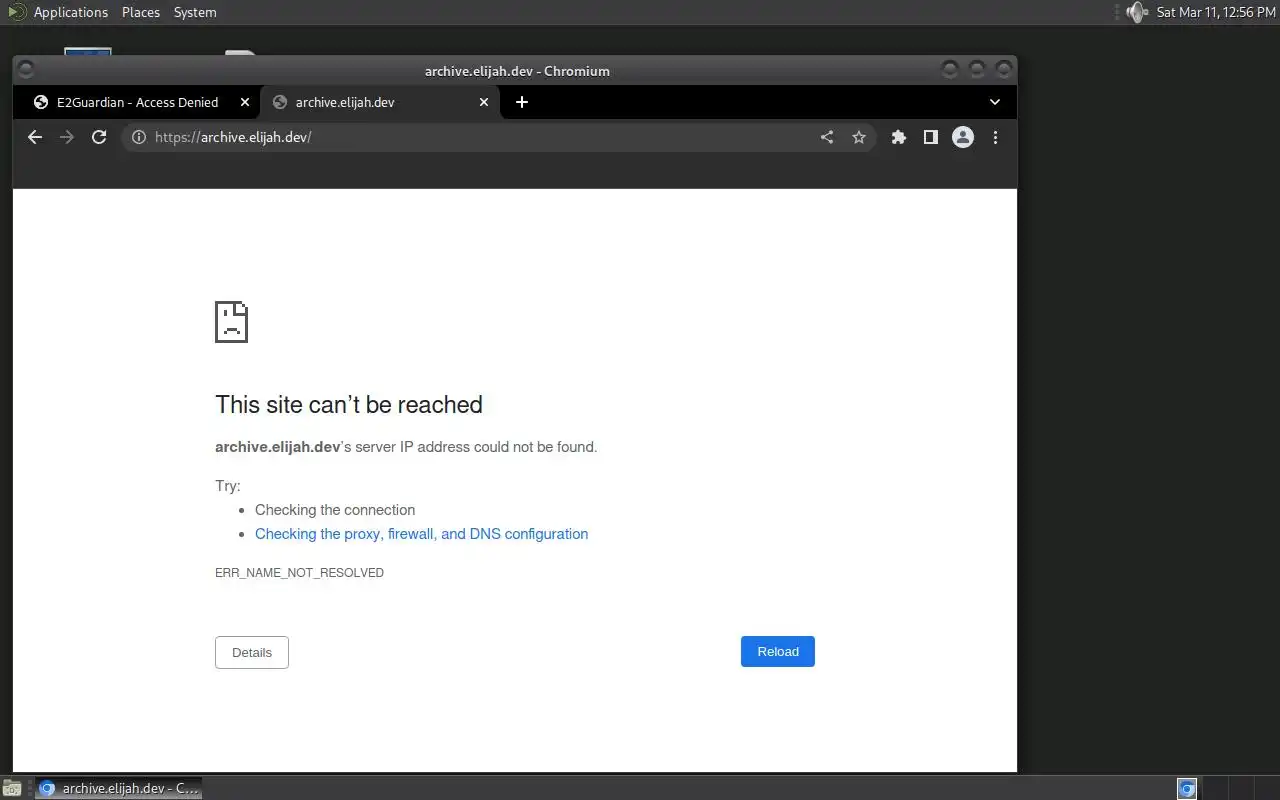This screenshot has height=800, width=1280.
Task: Open the Extensions puzzle-piece menu
Action: (x=899, y=137)
